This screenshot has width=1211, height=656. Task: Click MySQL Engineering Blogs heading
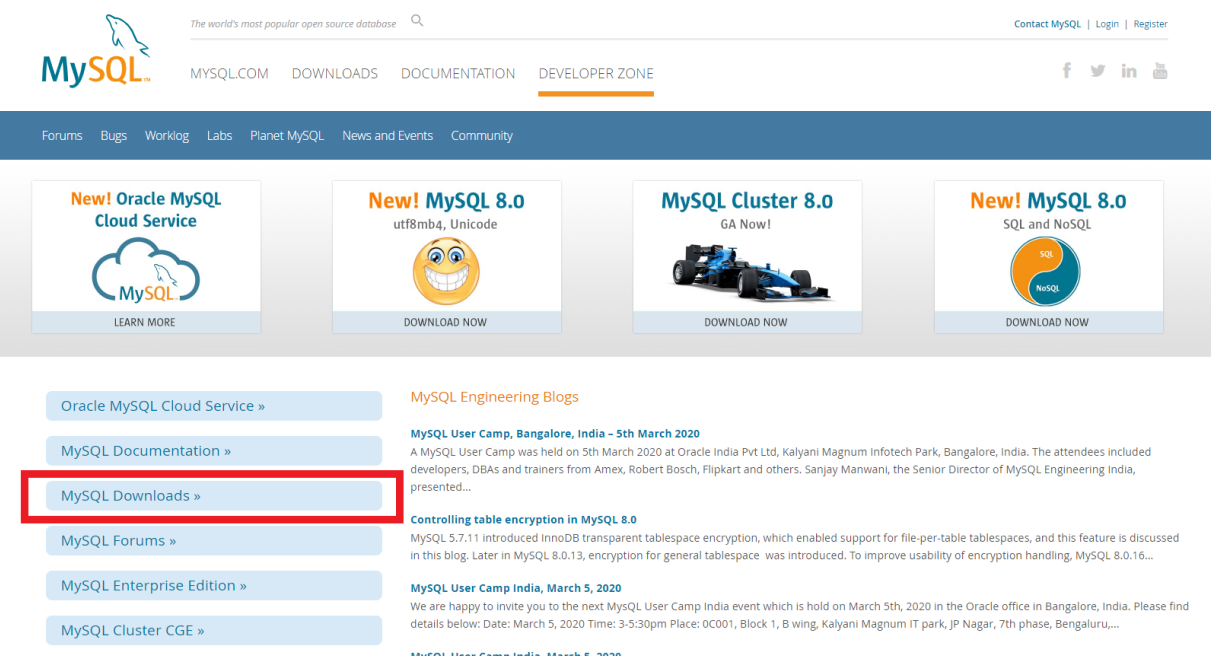tap(494, 397)
